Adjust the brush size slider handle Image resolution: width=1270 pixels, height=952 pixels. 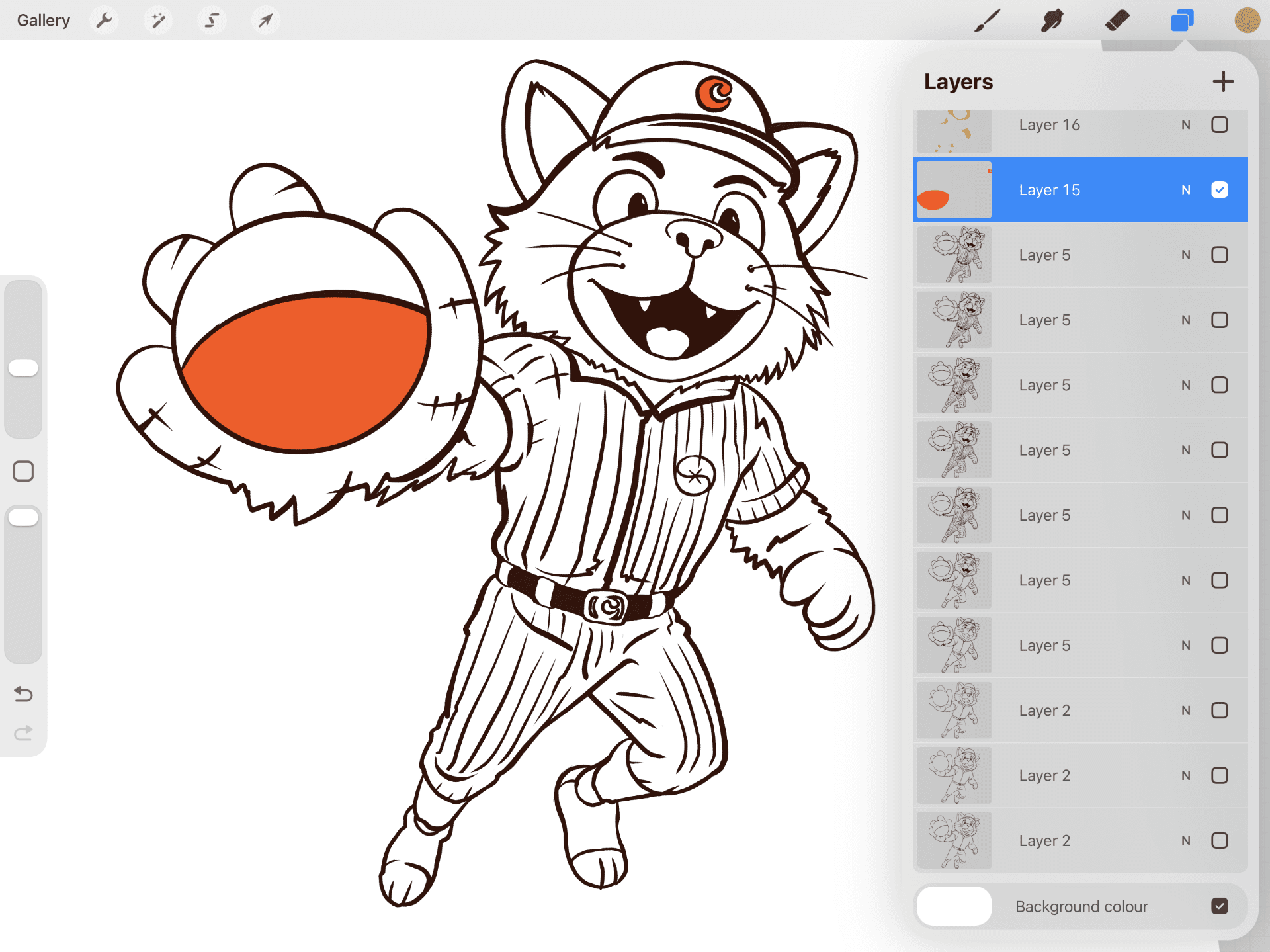tap(23, 368)
